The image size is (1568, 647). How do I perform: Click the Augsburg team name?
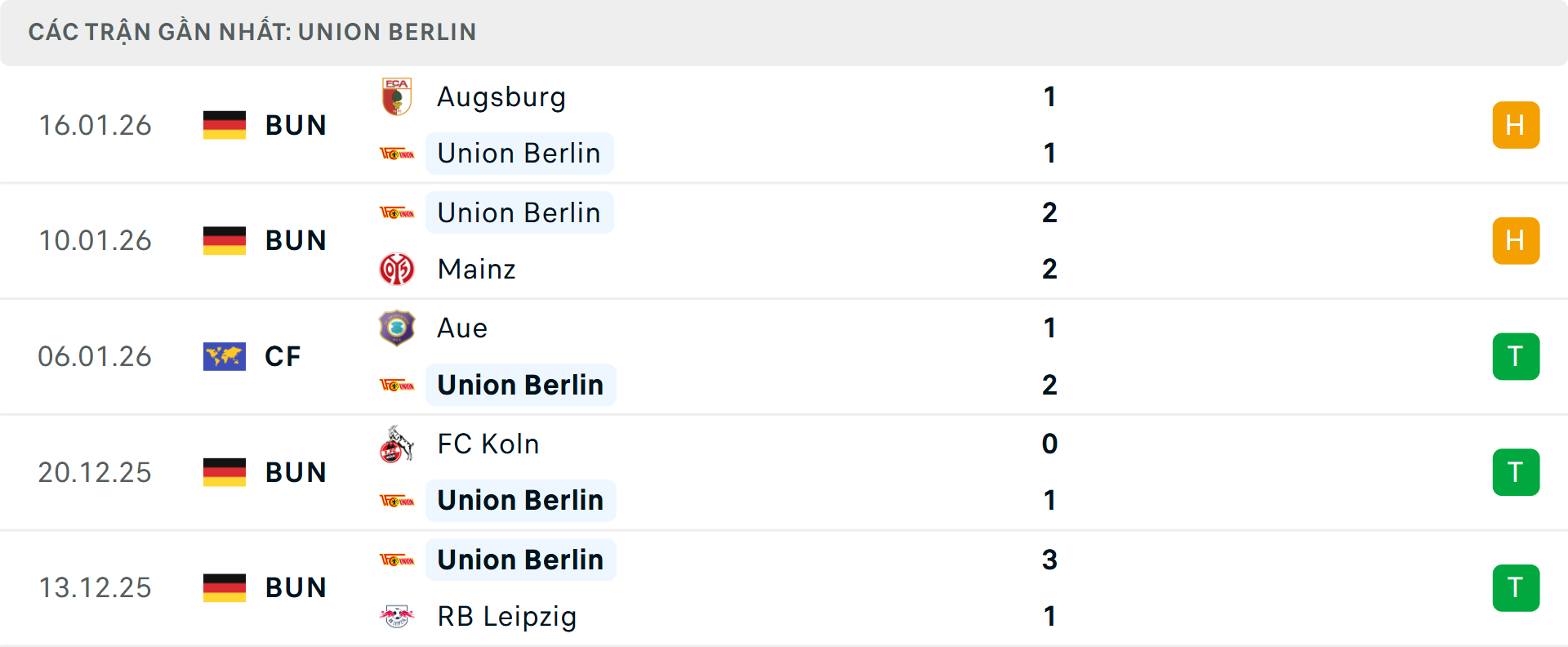501,96
